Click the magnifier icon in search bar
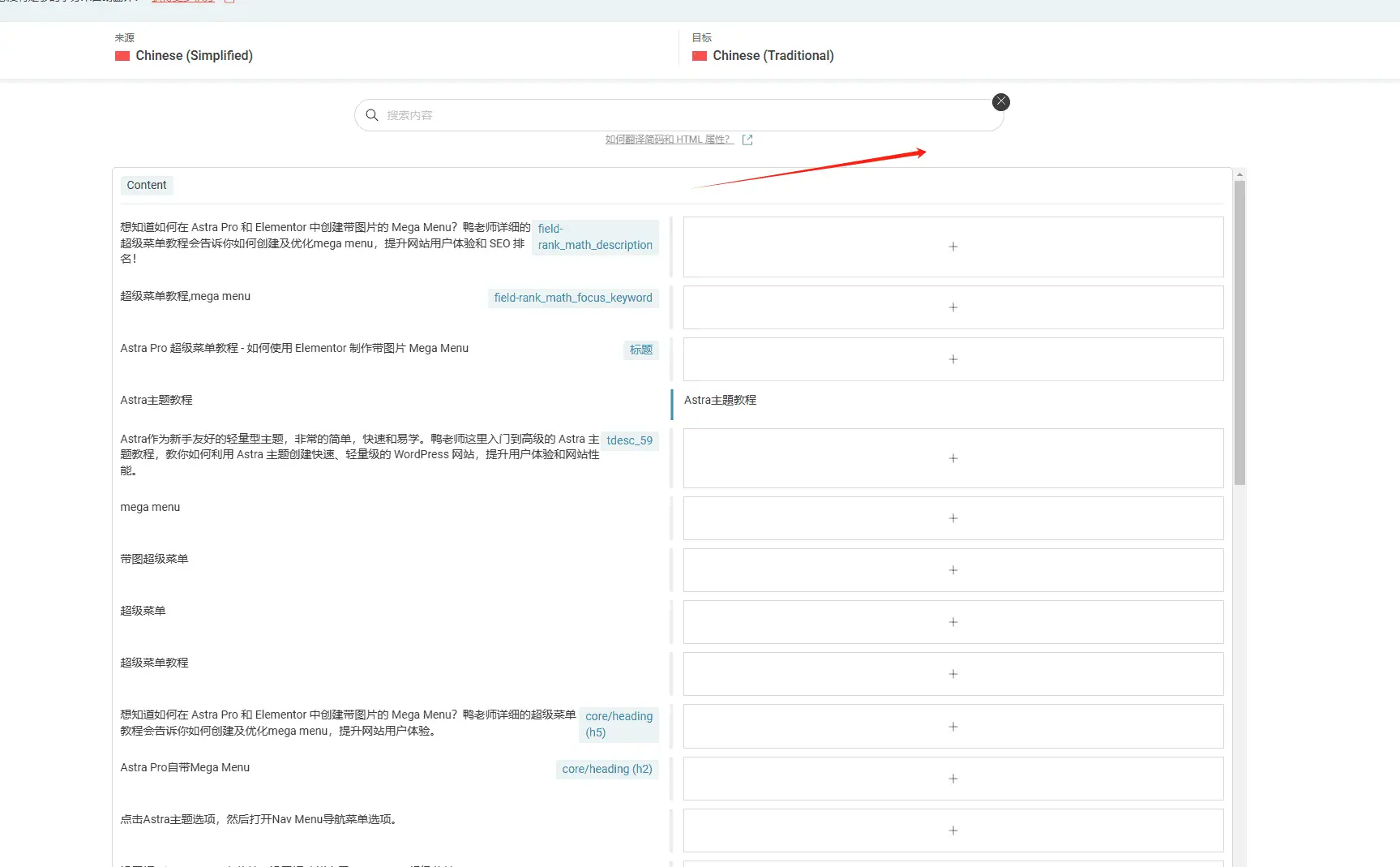Screen dimensions: 1400x867 (372, 115)
